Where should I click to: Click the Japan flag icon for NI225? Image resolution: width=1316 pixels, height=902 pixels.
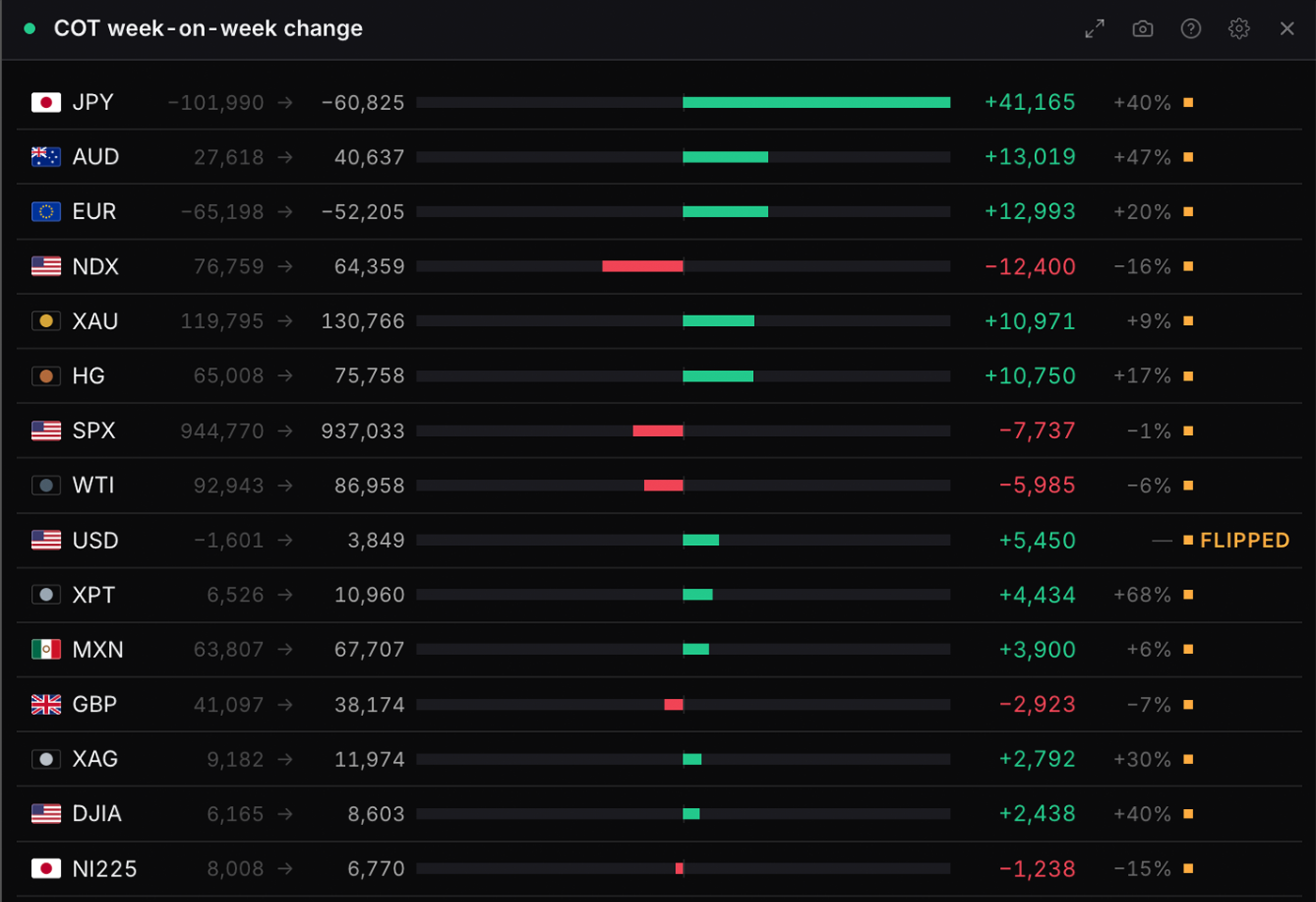coord(46,868)
